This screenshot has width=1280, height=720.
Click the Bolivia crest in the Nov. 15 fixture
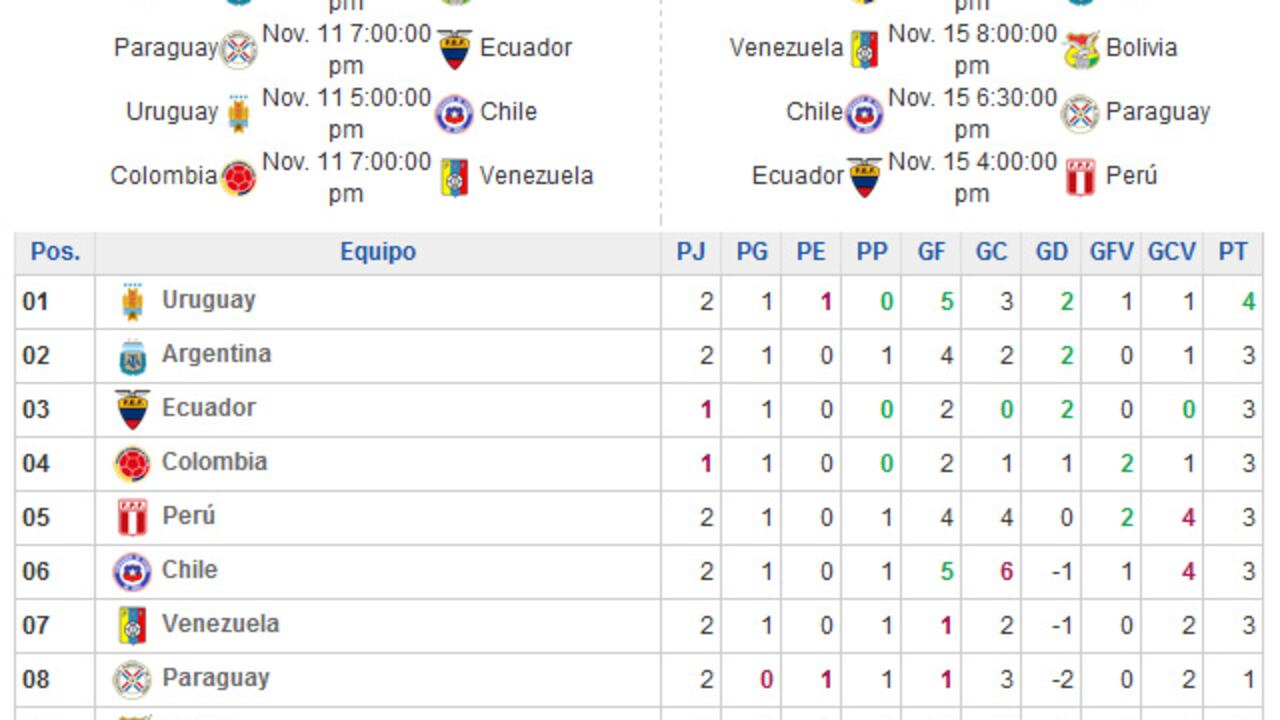click(x=1081, y=49)
